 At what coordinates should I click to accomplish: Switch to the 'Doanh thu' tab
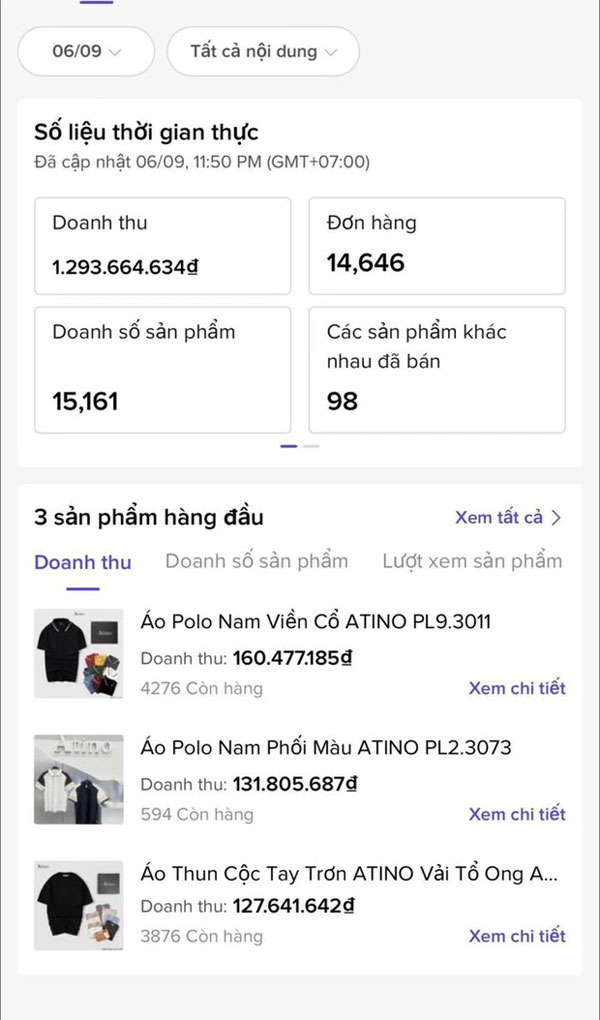coord(82,562)
